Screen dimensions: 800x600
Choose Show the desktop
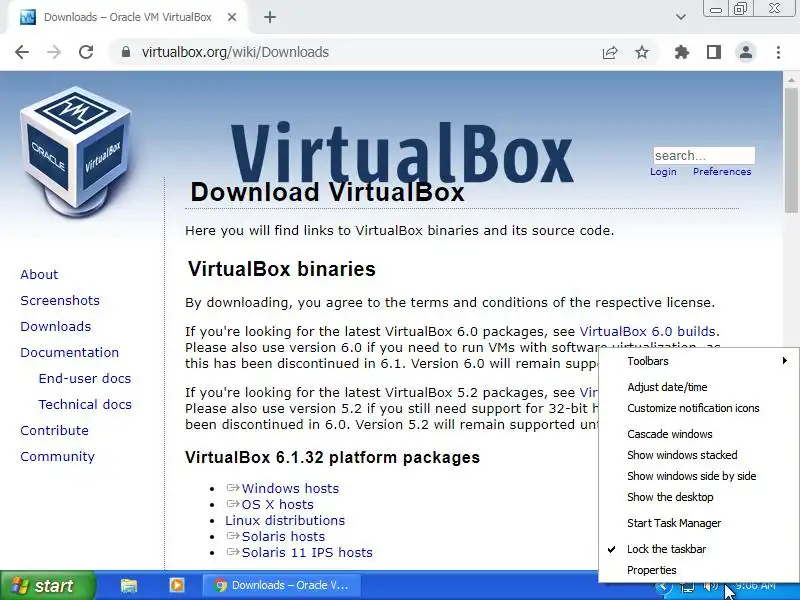click(x=699, y=497)
